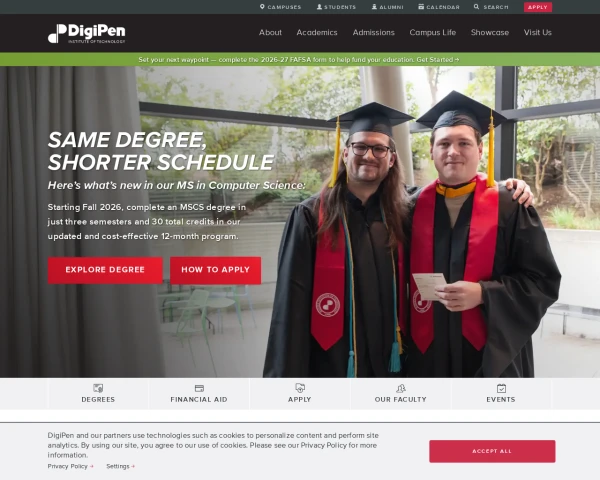
Task: Click the Events calendar-check icon
Action: 501,388
